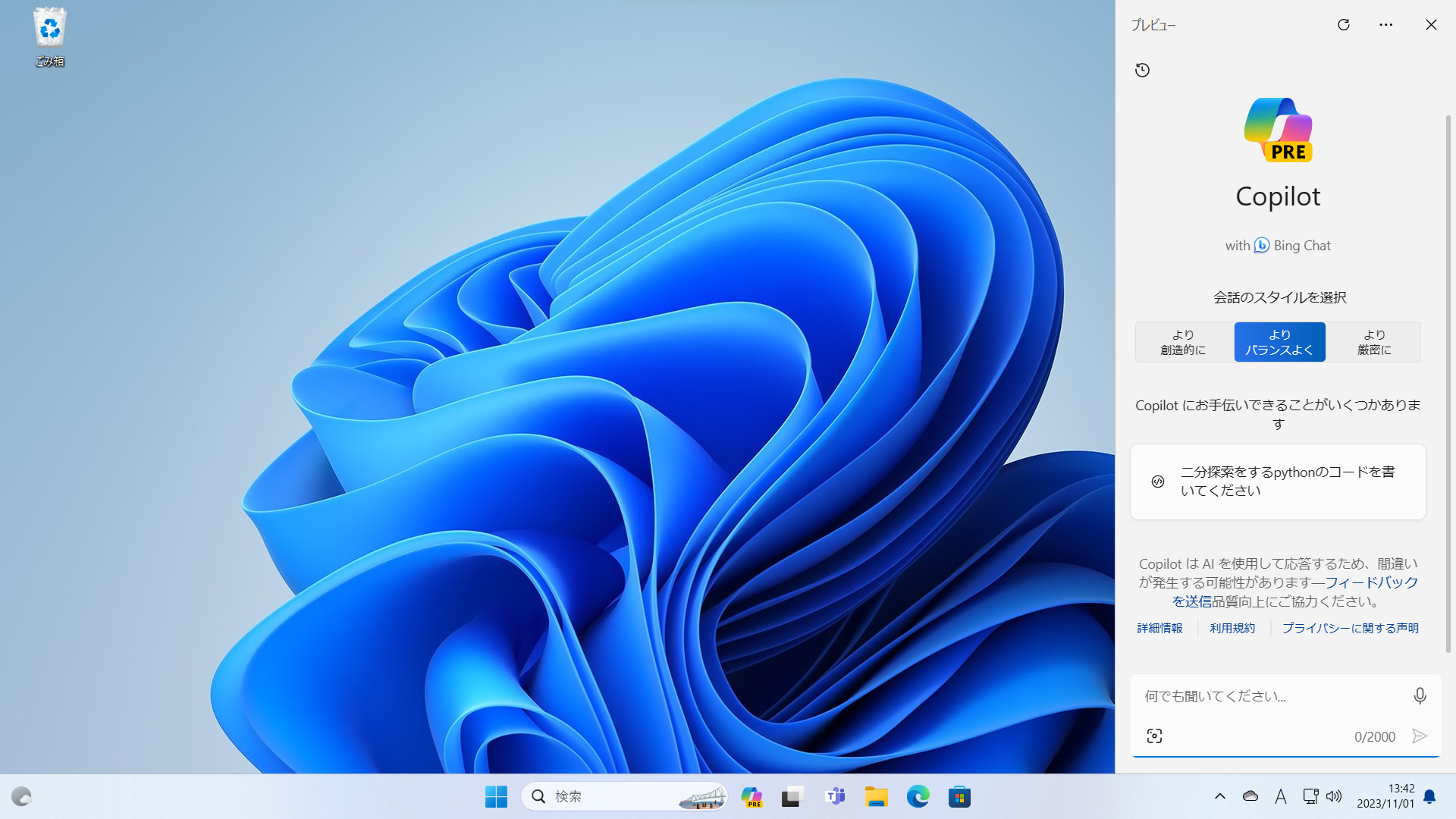Click the 詳細情報 button

1160,627
